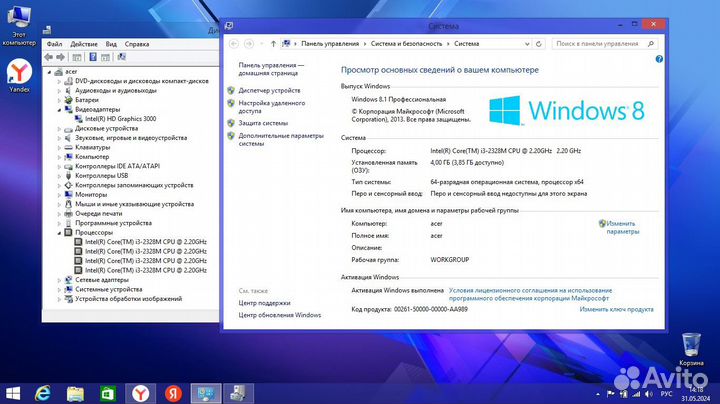The width and height of the screenshot is (720, 404).
Task: Open the Windows Start button
Action: (13, 393)
